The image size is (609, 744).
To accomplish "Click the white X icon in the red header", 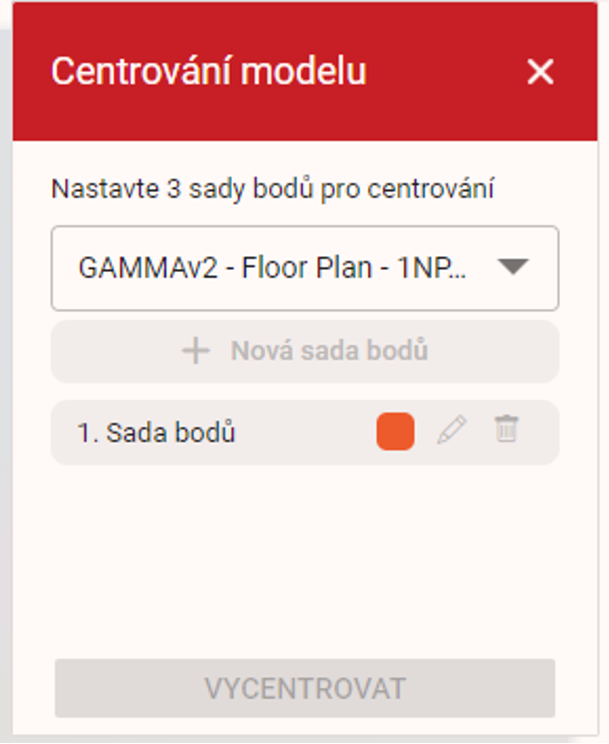I will click(x=540, y=72).
